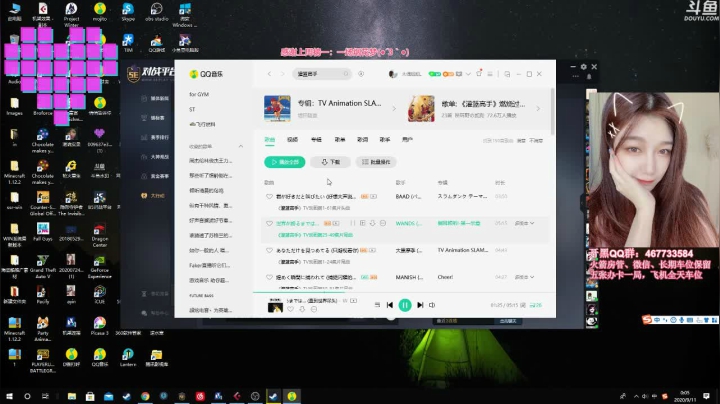Viewport: 720px width, 404px height.
Task: Open user avatar profile in QQ Music
Action: (393, 74)
